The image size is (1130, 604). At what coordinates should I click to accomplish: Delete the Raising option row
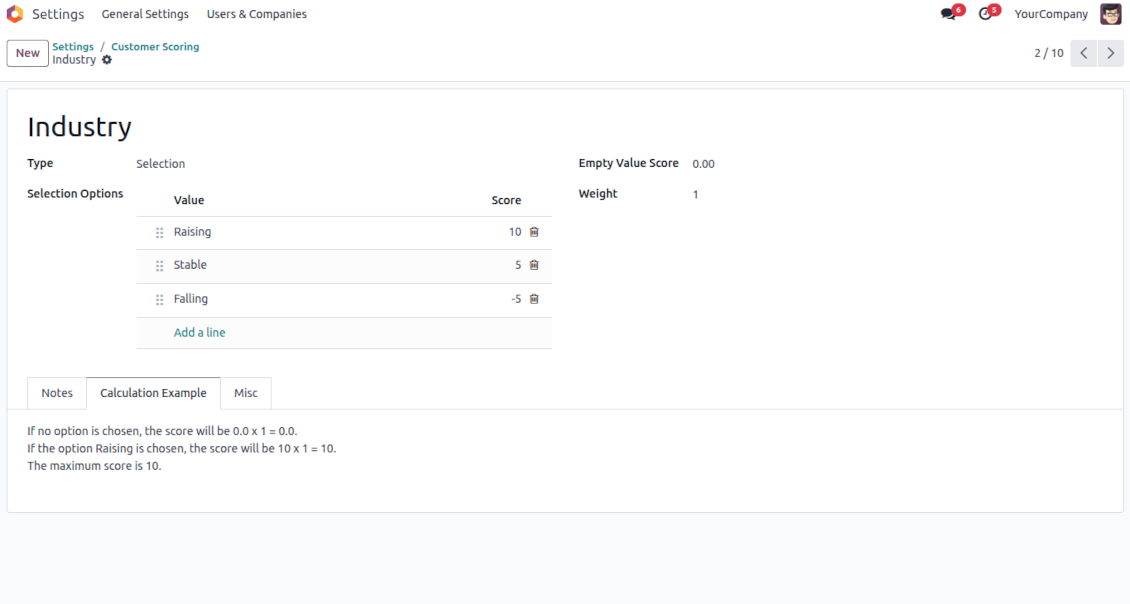(534, 232)
